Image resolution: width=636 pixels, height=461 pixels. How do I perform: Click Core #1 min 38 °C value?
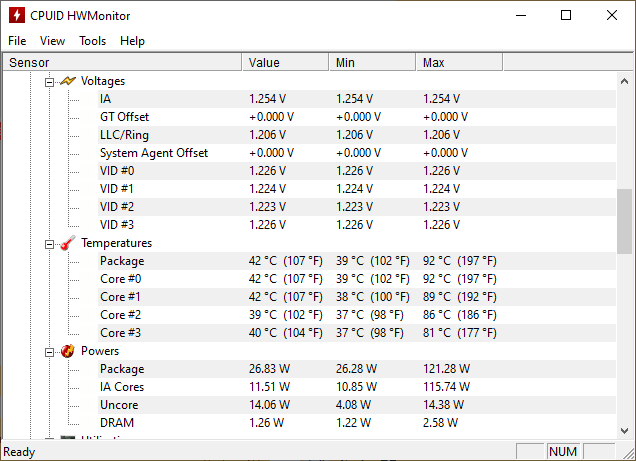(373, 297)
